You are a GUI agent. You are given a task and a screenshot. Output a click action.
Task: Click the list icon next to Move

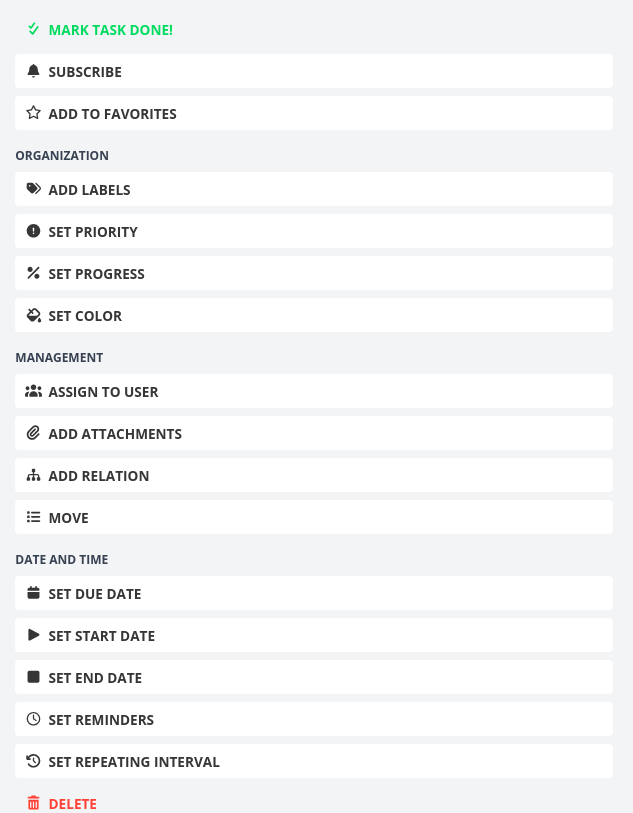point(33,518)
